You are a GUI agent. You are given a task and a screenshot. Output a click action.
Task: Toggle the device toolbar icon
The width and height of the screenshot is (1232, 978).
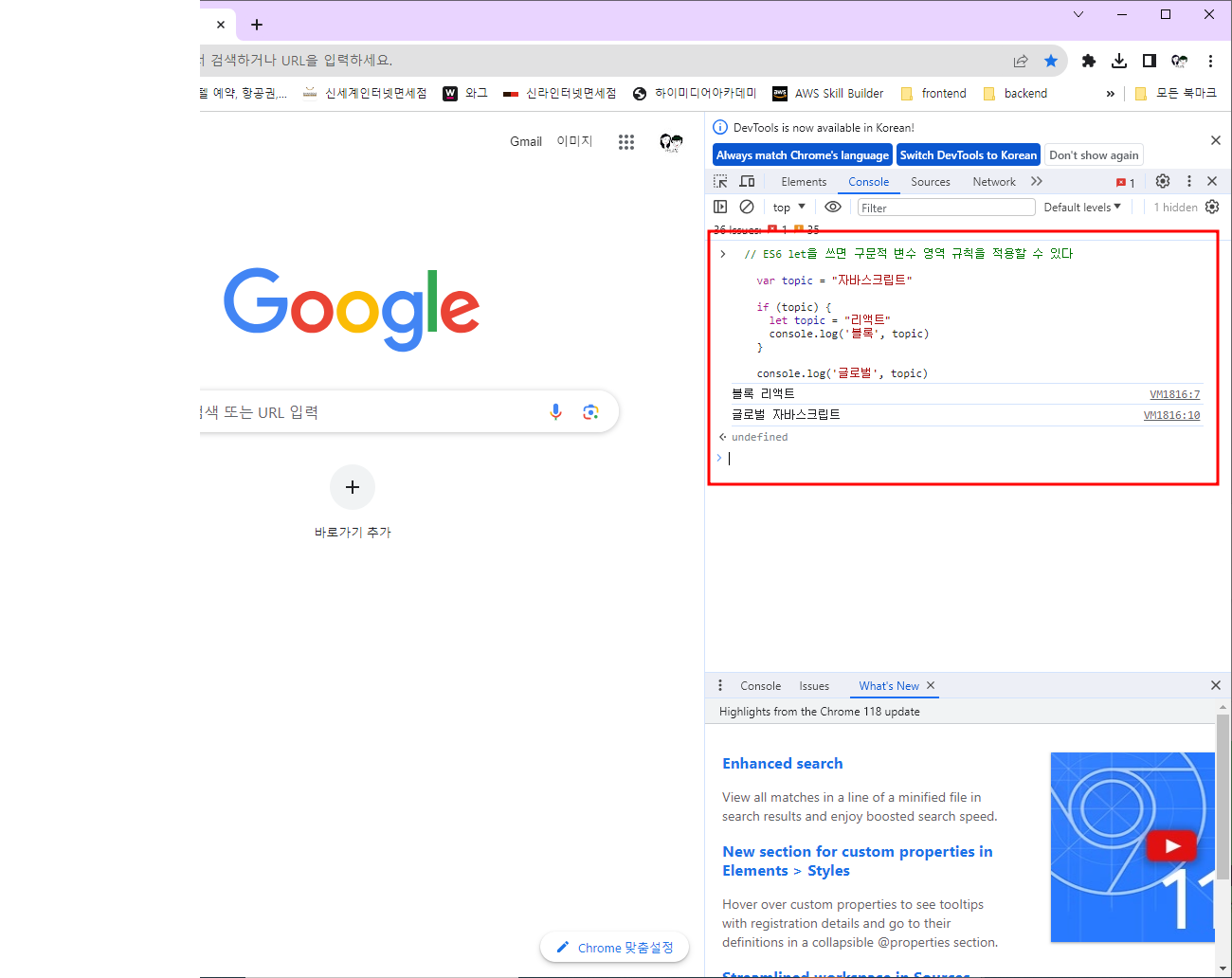tap(747, 181)
